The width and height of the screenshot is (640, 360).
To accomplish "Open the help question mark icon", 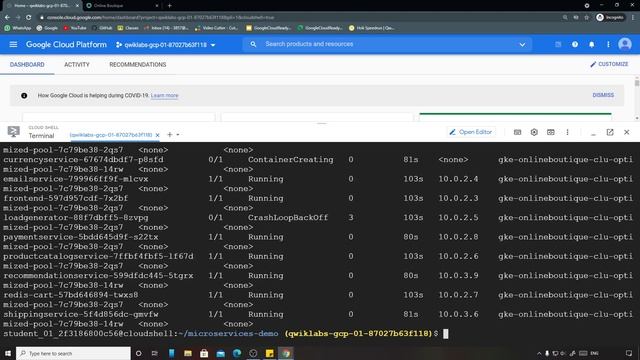I will click(x=575, y=44).
